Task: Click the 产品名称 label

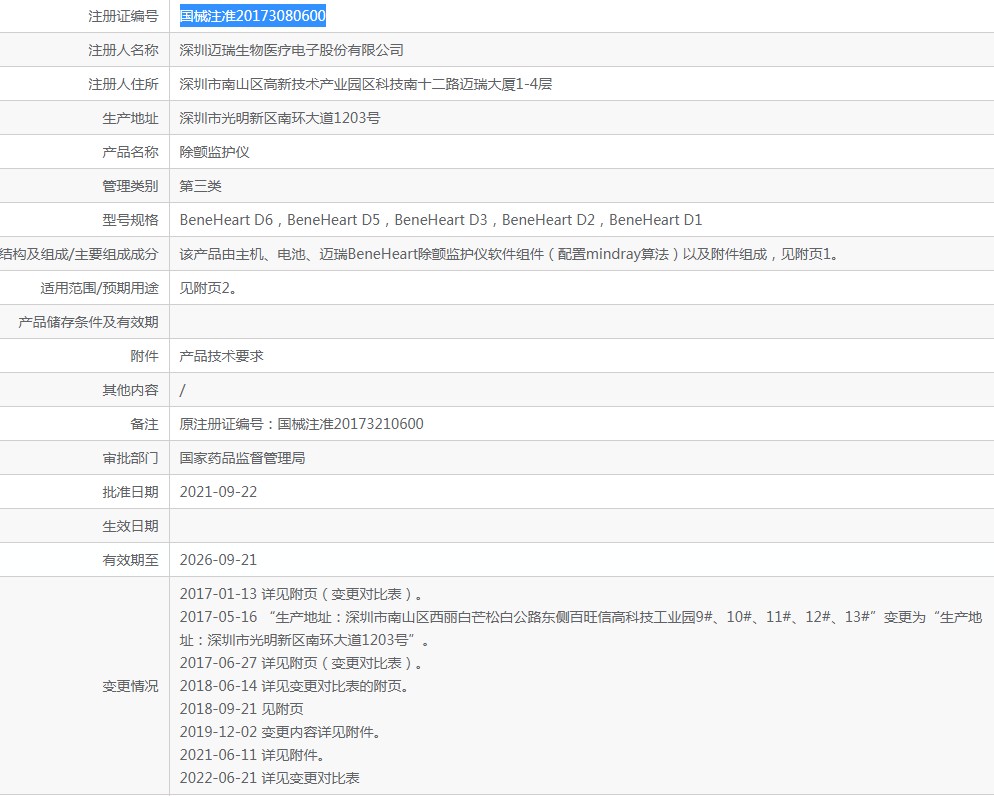Action: [130, 152]
